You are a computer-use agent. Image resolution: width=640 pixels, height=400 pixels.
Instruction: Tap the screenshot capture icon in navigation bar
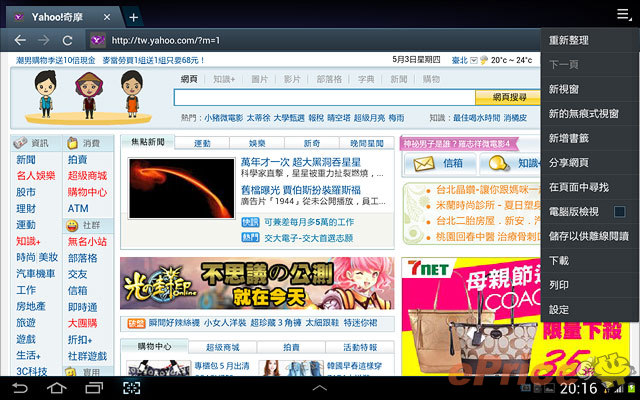coord(131,387)
